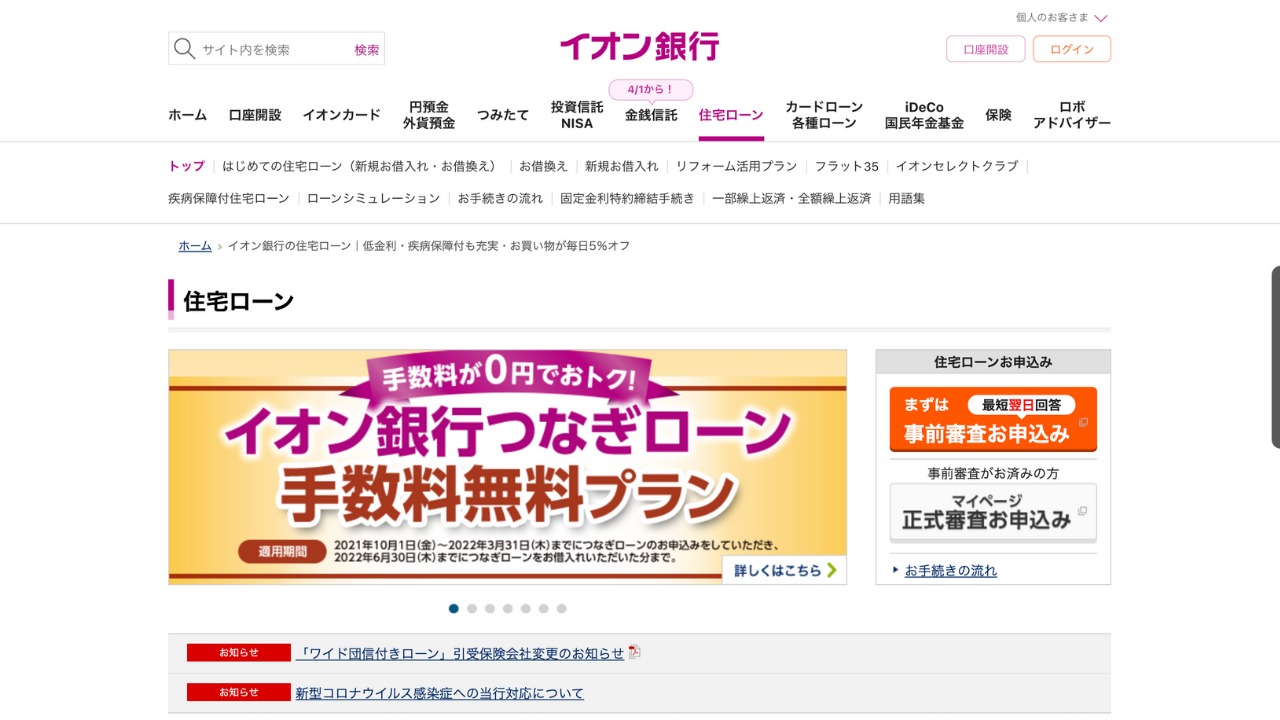Click the 検索 search button

(x=367, y=49)
